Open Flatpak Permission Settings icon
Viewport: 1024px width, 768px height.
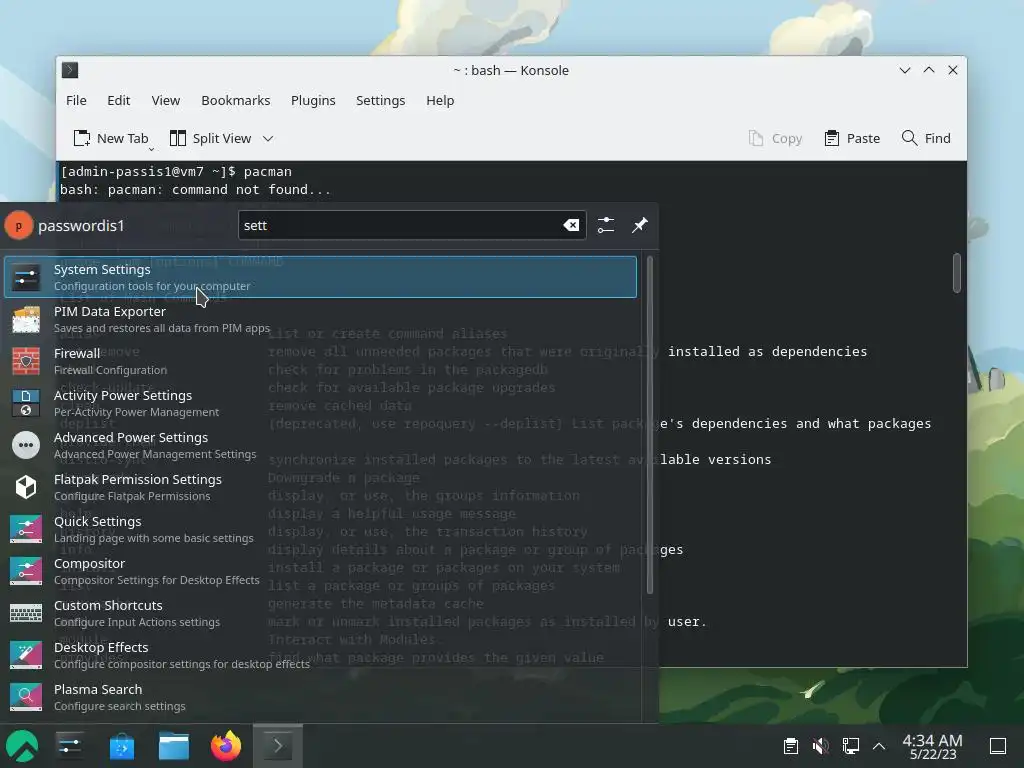coord(26,487)
